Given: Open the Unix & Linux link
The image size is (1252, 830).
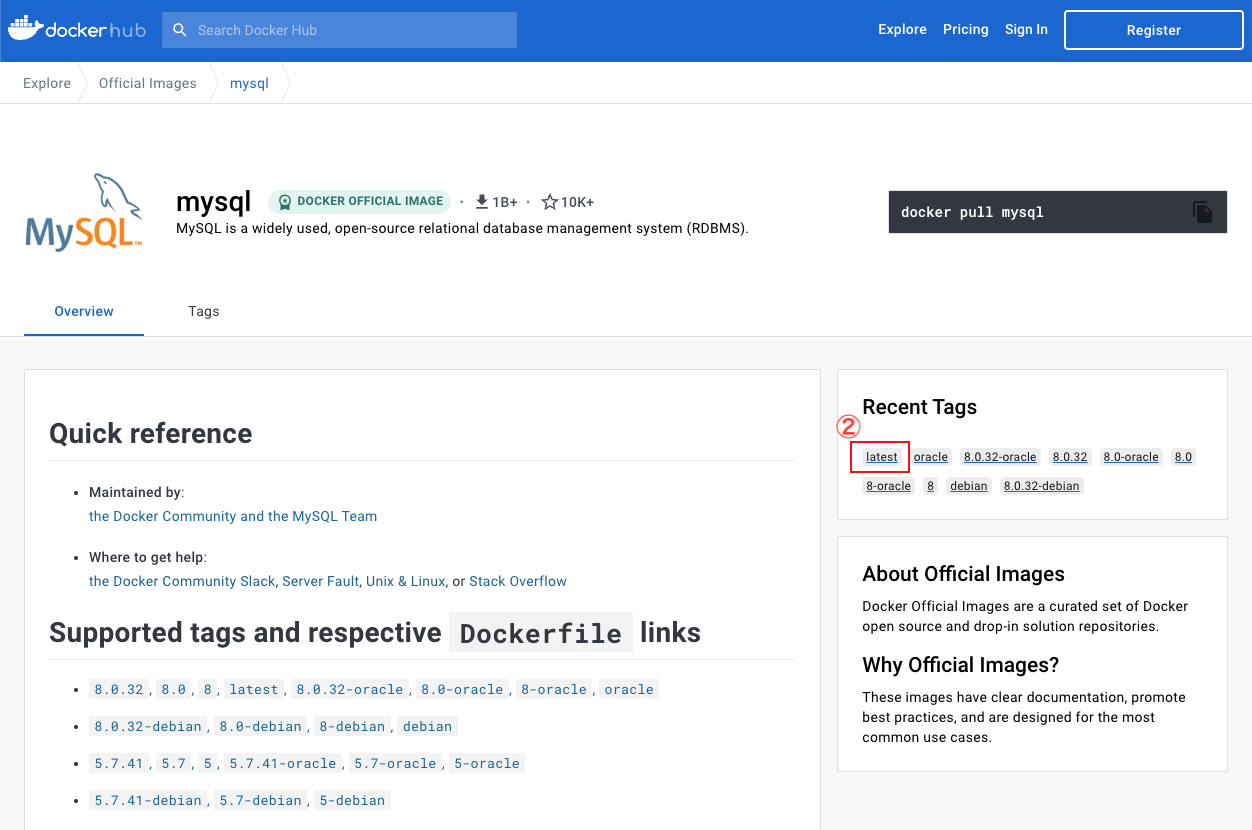Looking at the screenshot, I should point(405,581).
